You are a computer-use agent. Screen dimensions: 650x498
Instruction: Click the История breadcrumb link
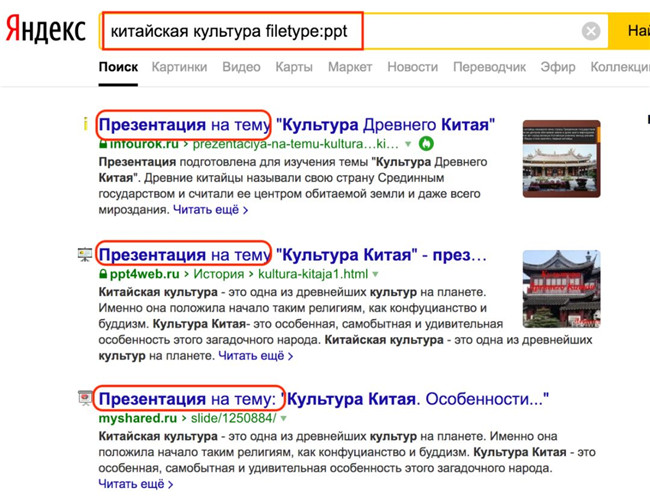click(x=219, y=274)
